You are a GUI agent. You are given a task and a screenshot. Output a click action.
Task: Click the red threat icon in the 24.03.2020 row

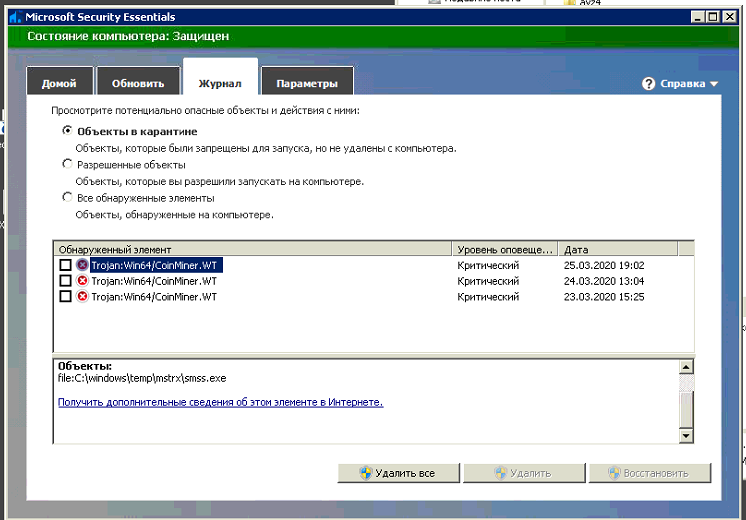(x=82, y=281)
